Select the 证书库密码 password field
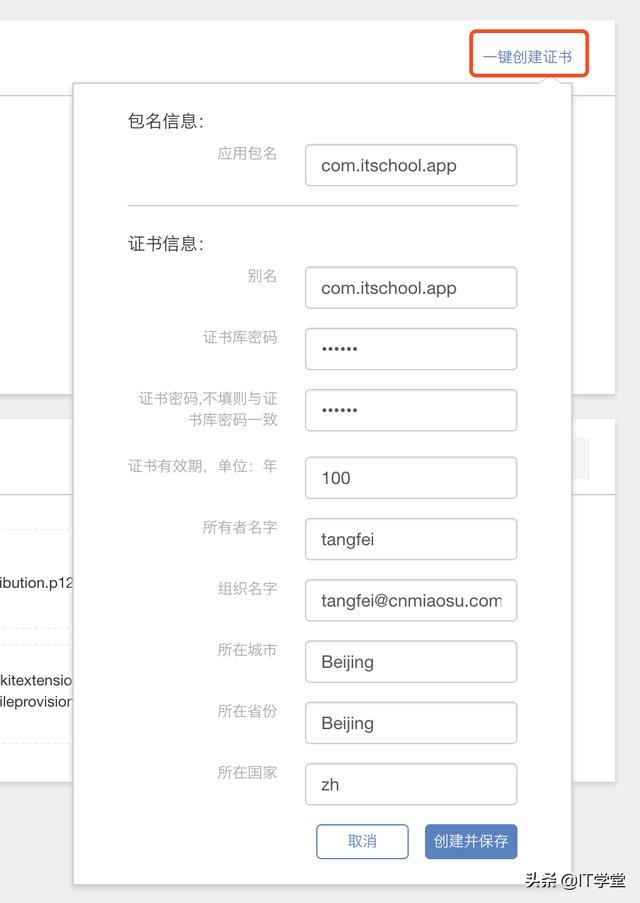This screenshot has width=640, height=903. pyautogui.click(x=411, y=349)
